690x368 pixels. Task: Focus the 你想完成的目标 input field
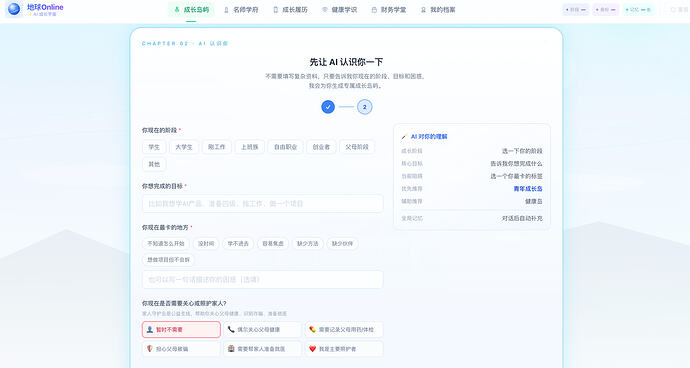(x=263, y=203)
